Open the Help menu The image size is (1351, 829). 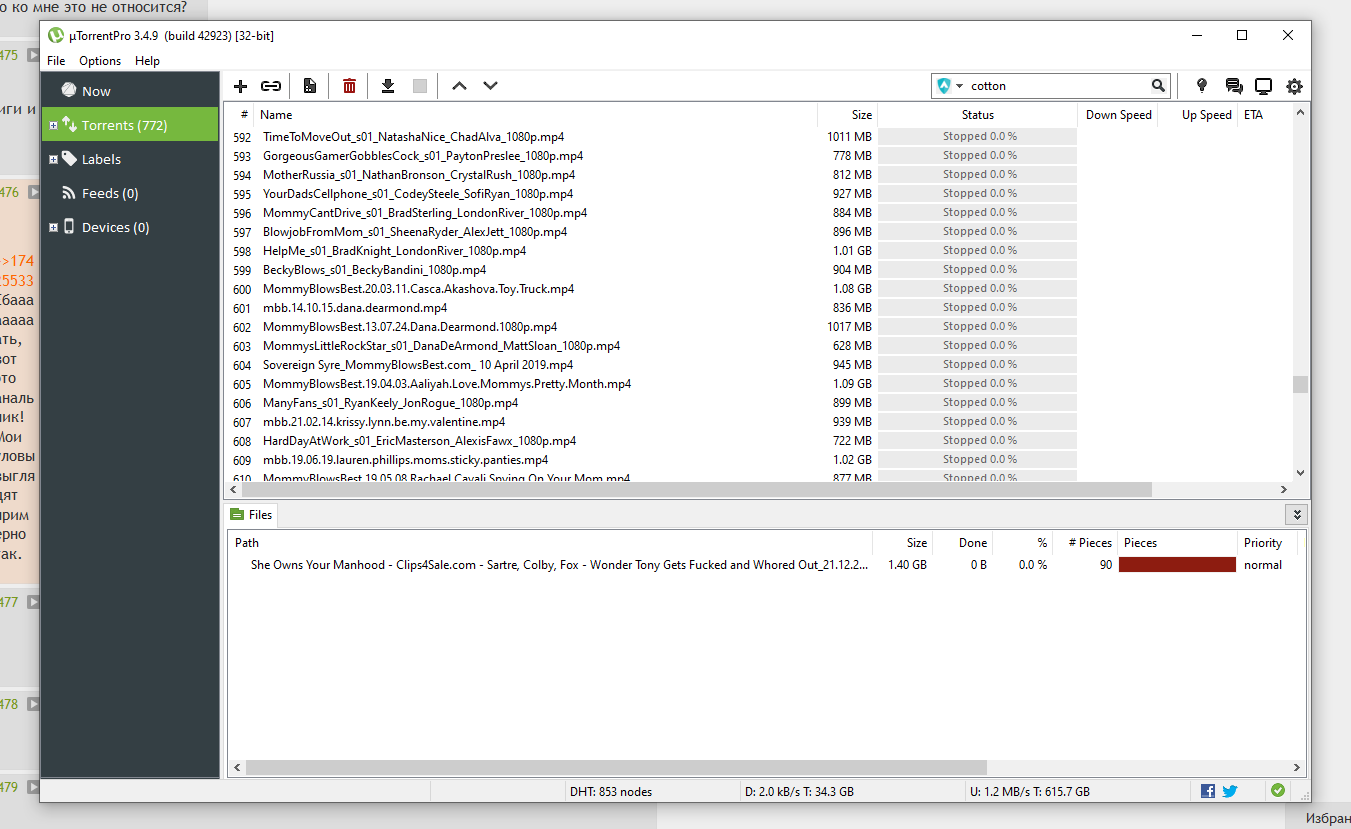pos(147,61)
